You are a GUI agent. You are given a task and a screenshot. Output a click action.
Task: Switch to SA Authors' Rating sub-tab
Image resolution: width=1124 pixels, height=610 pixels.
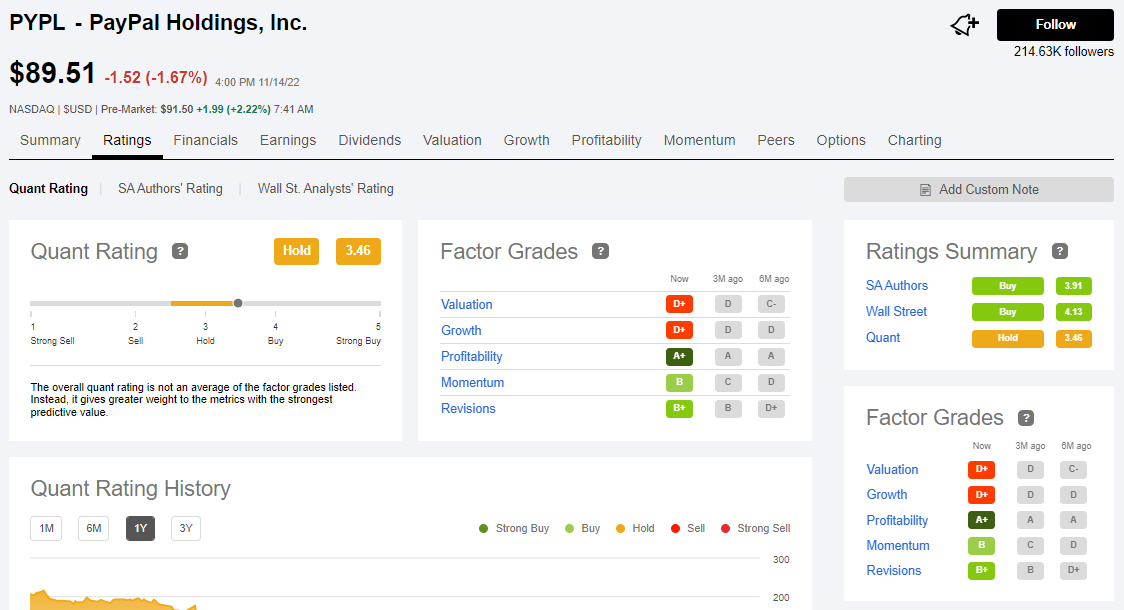click(170, 189)
